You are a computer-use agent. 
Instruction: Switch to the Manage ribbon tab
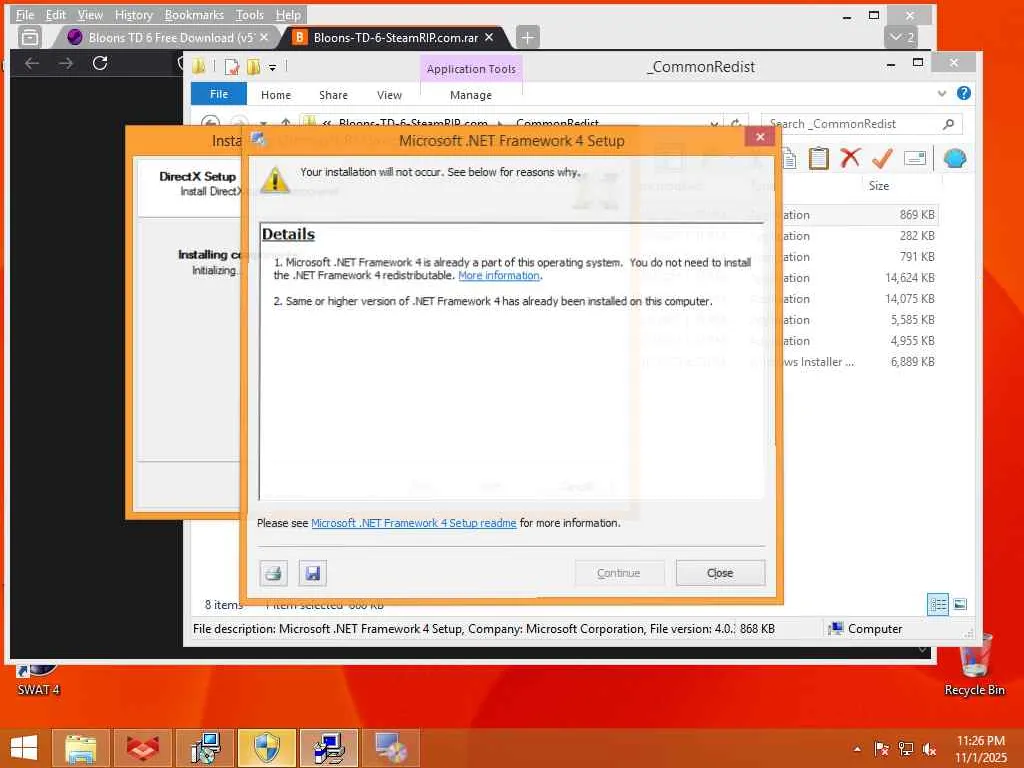click(471, 95)
